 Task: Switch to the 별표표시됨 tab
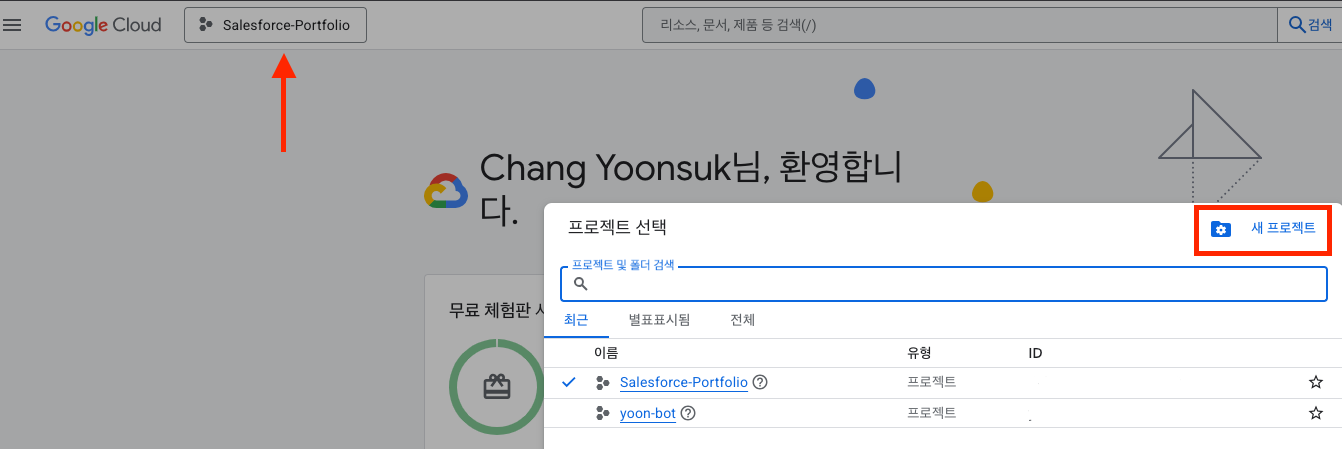click(x=659, y=320)
